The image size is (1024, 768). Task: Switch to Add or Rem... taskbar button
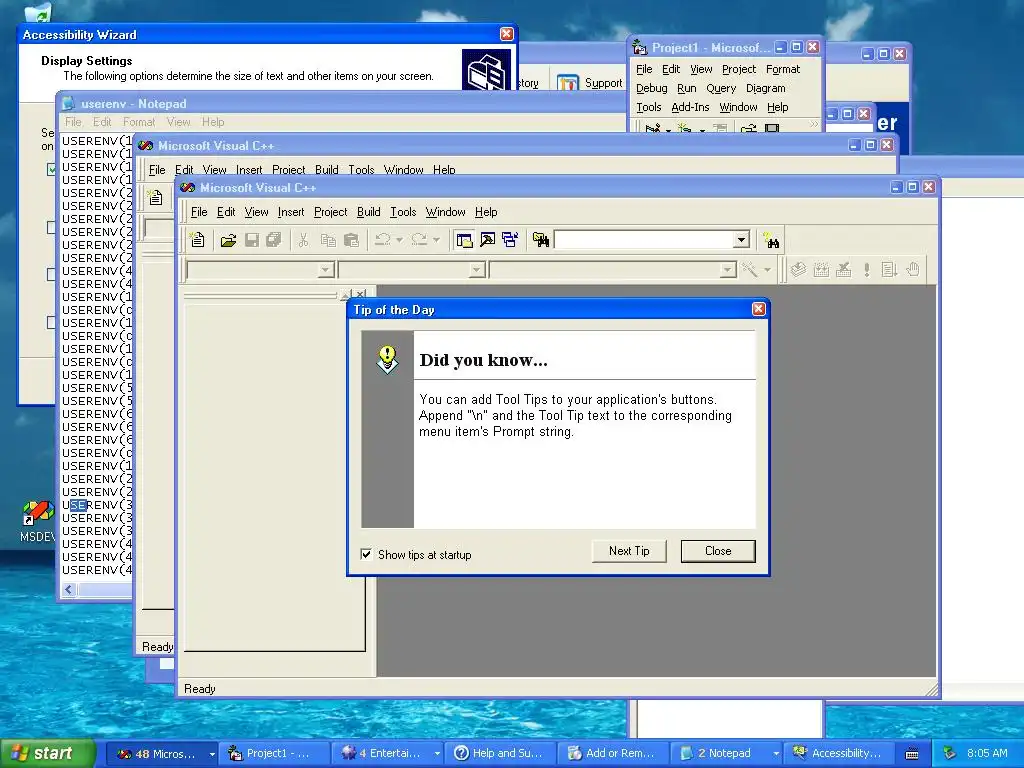613,754
